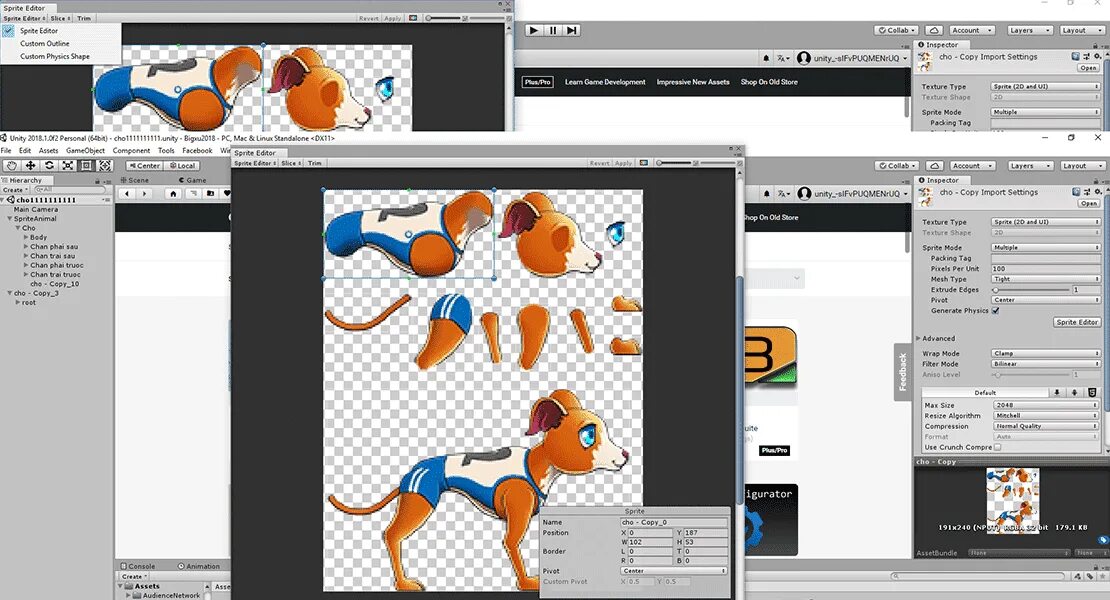Open the My Assets folder icon

210,193
